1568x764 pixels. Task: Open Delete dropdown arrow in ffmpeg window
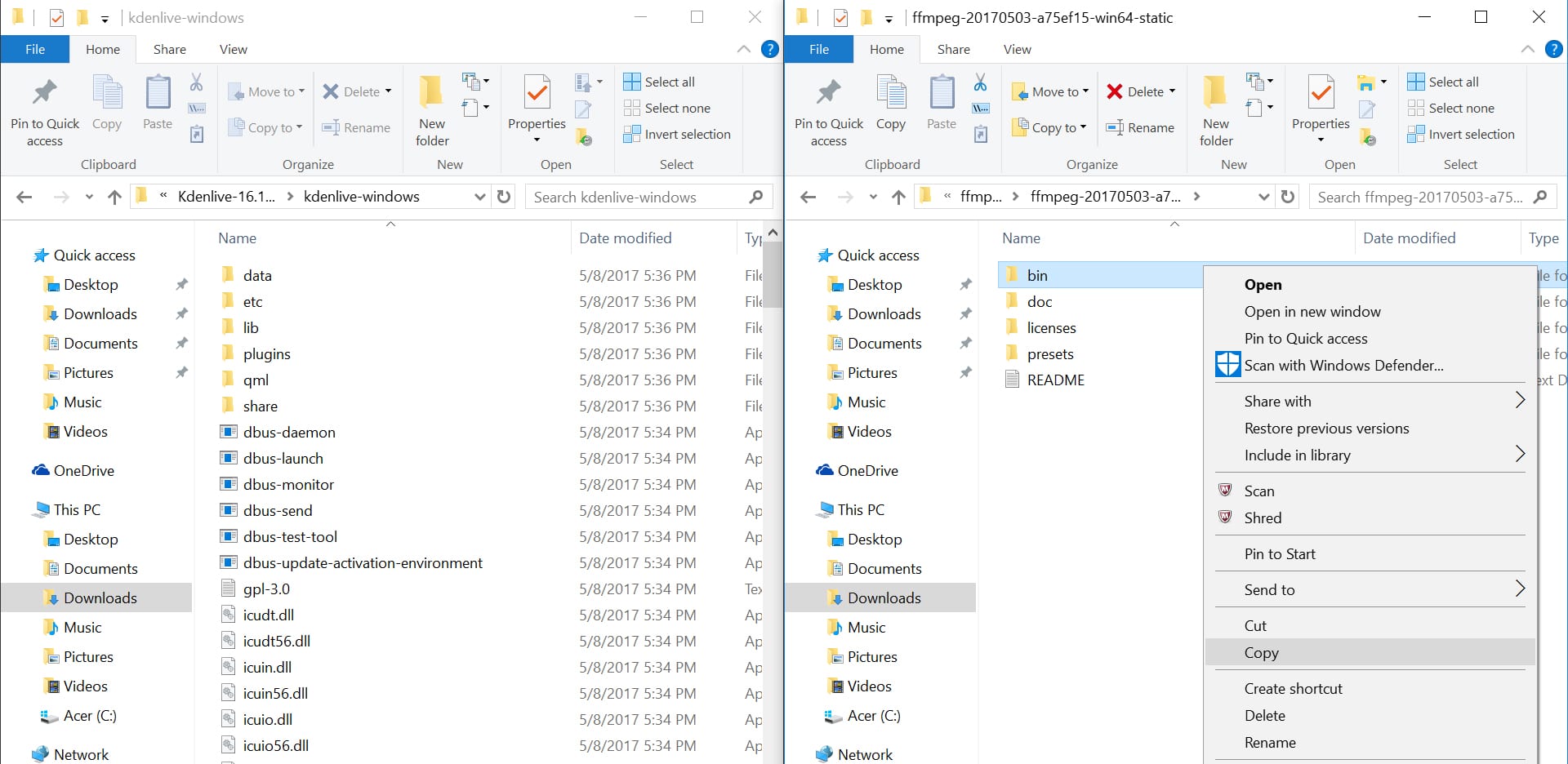pos(1172,91)
